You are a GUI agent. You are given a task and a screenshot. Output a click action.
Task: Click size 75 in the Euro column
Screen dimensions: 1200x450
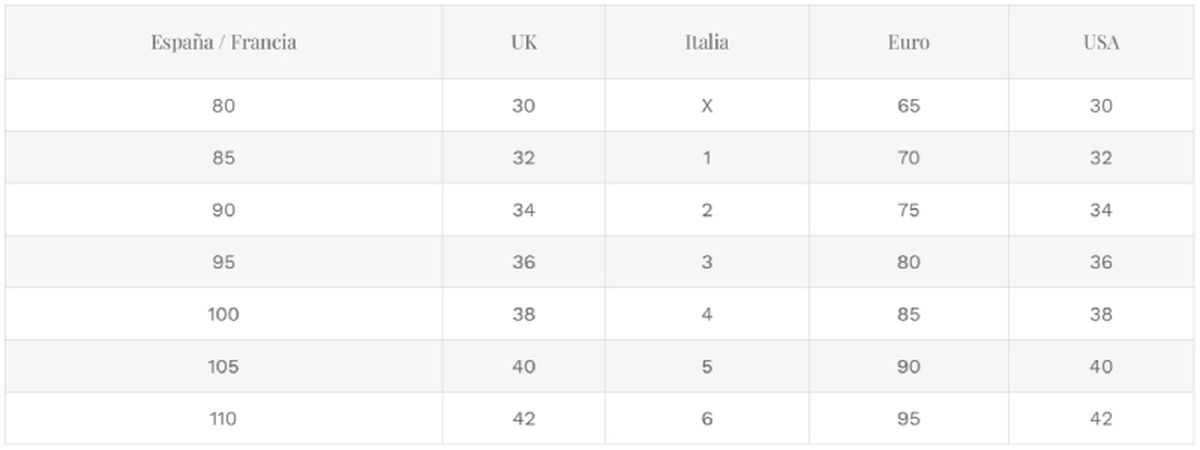pos(908,211)
